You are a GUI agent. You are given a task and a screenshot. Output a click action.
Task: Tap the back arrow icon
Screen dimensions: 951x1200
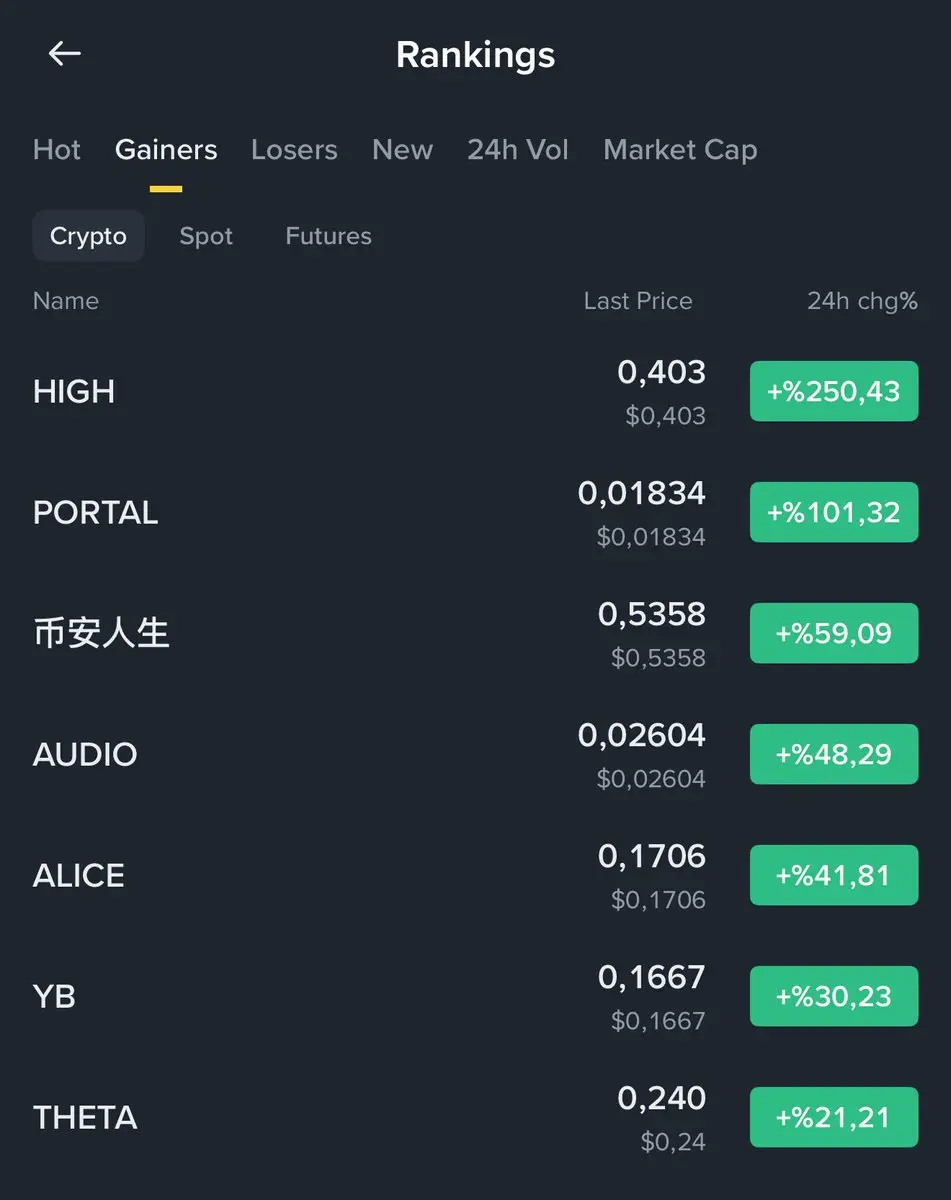pos(65,54)
